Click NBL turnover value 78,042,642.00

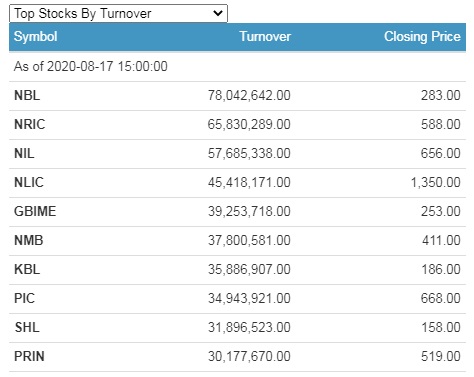click(x=249, y=96)
